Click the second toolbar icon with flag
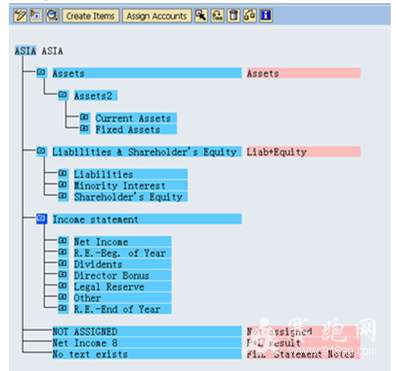 36,16
